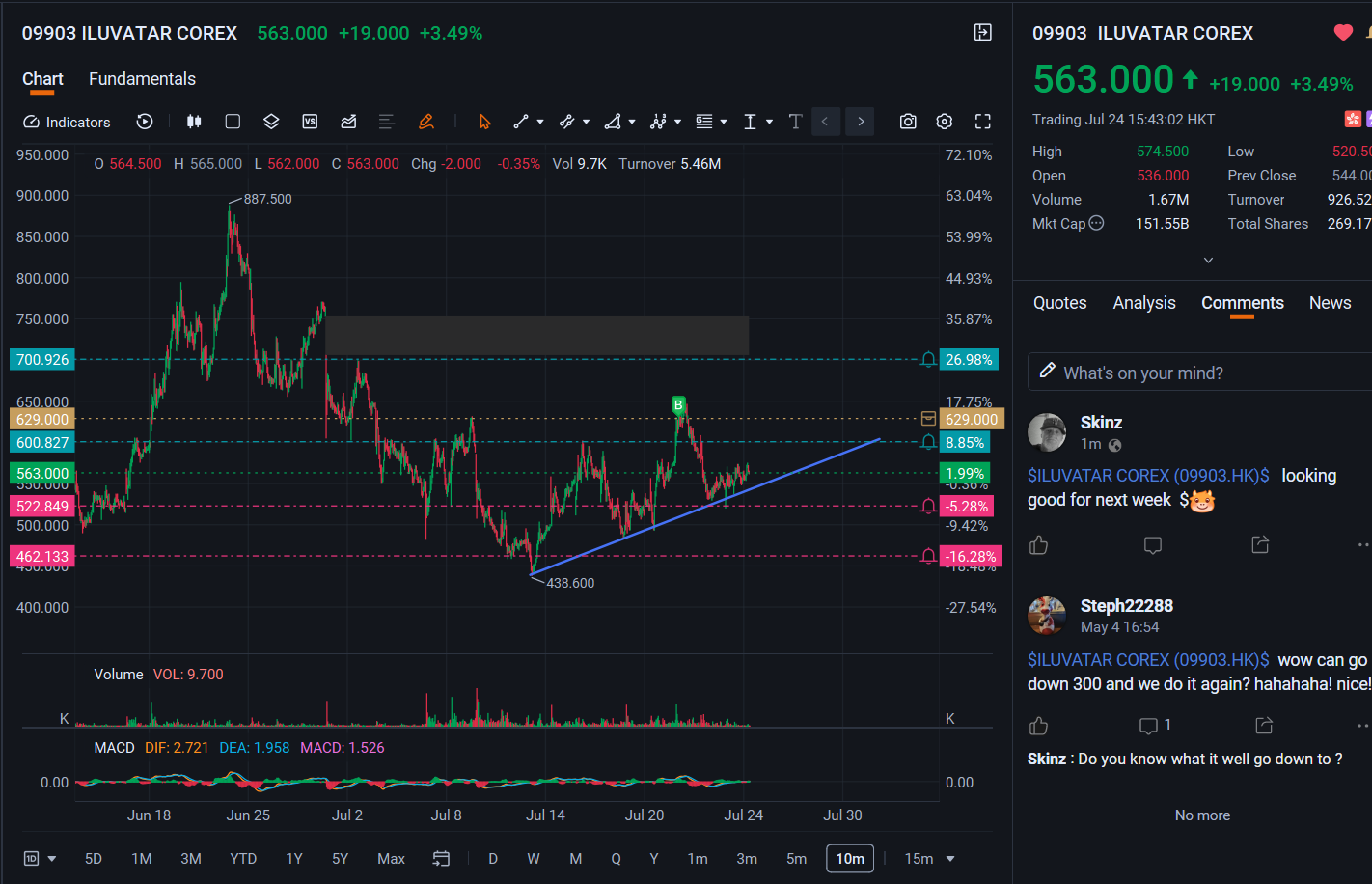
Task: Select the wave pattern drawing tool
Action: [658, 122]
